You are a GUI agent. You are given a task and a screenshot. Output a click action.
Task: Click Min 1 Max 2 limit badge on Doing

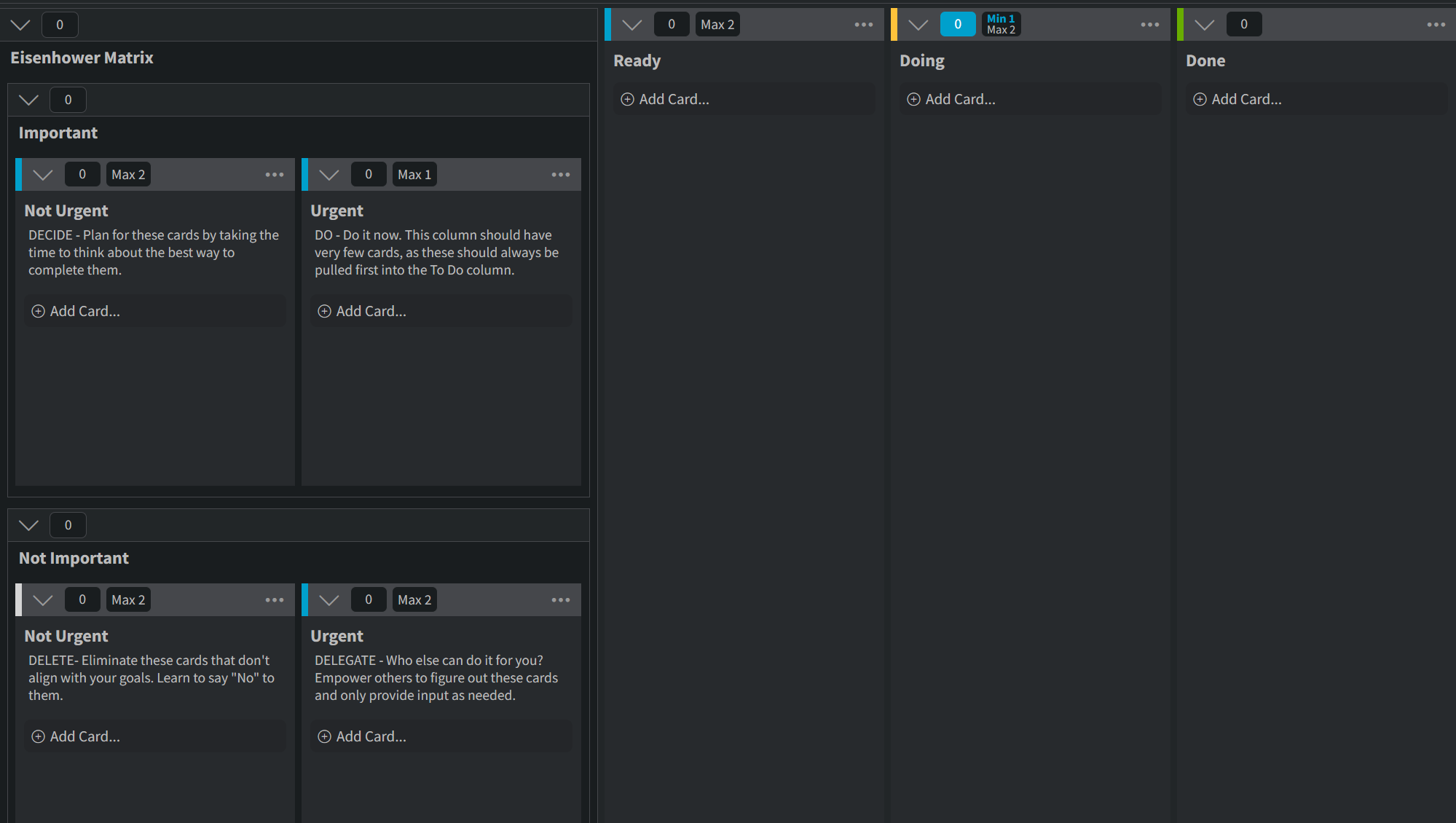[1001, 25]
